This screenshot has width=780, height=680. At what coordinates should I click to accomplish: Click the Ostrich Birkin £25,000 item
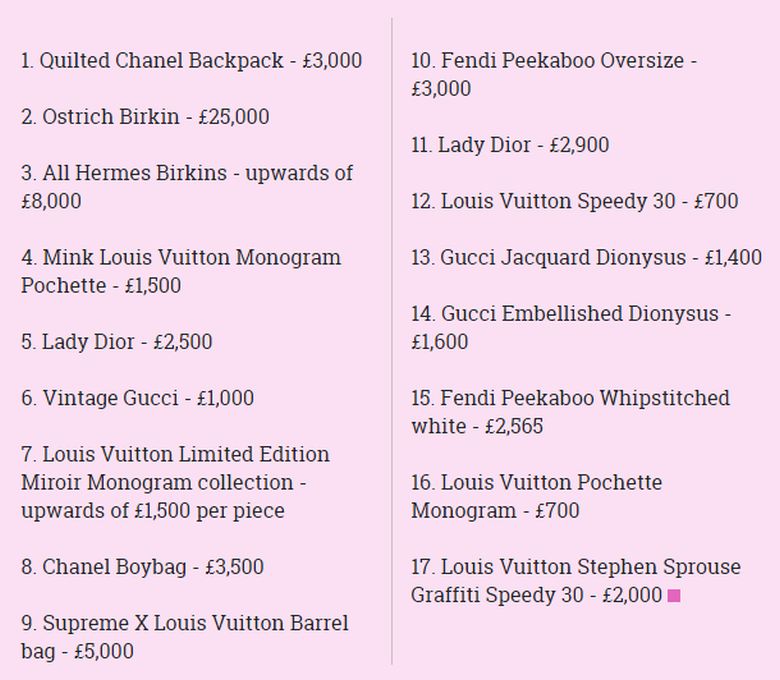[x=145, y=117]
